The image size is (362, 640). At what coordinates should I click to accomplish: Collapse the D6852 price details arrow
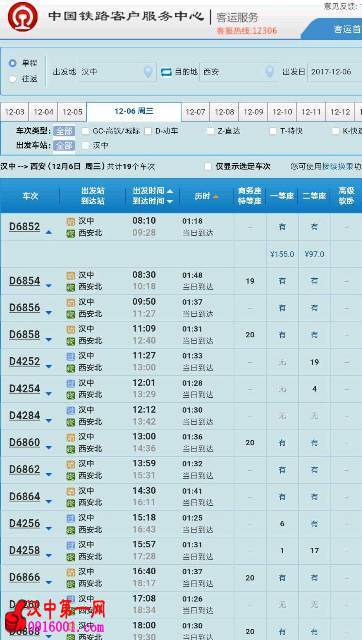pyautogui.click(x=49, y=232)
